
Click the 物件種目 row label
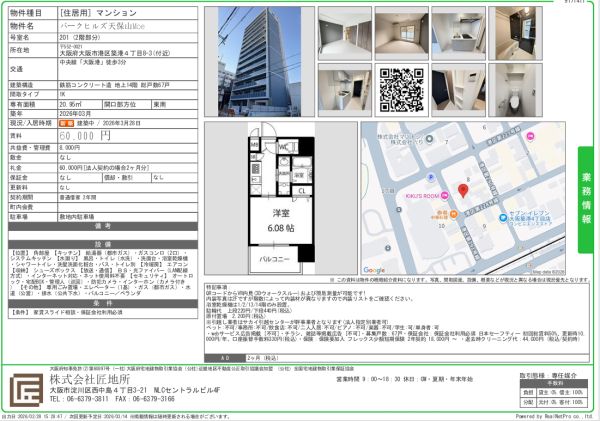click(x=26, y=13)
